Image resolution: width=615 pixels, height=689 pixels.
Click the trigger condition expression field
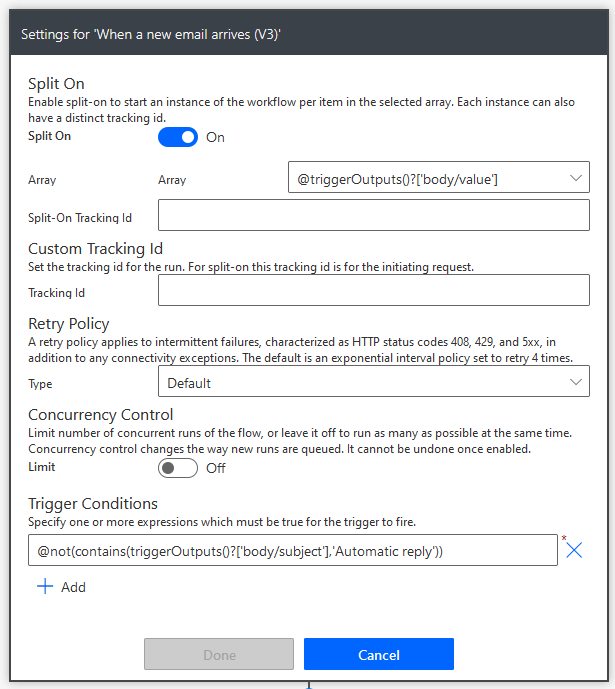tap(292, 551)
